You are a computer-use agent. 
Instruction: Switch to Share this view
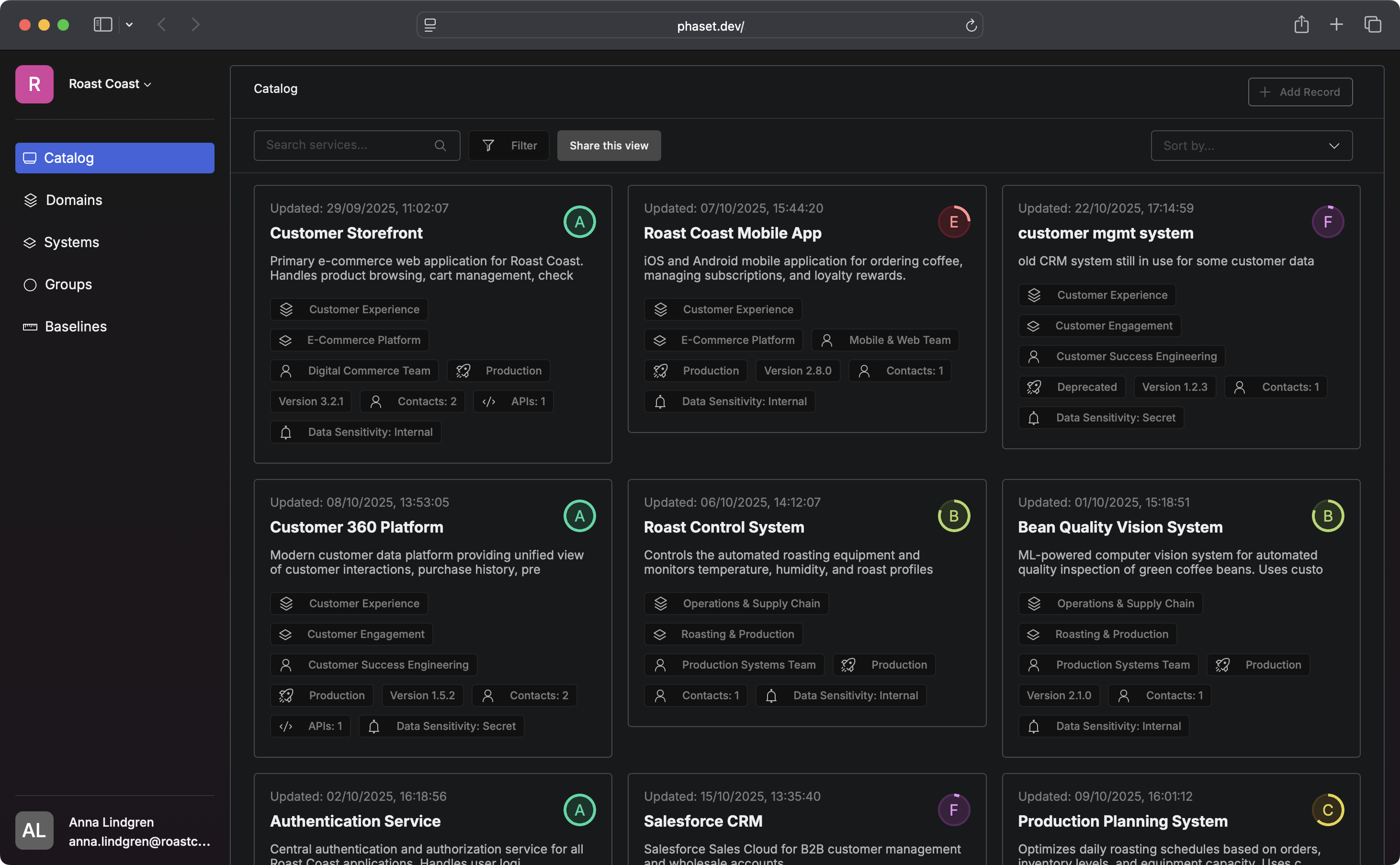tap(609, 145)
